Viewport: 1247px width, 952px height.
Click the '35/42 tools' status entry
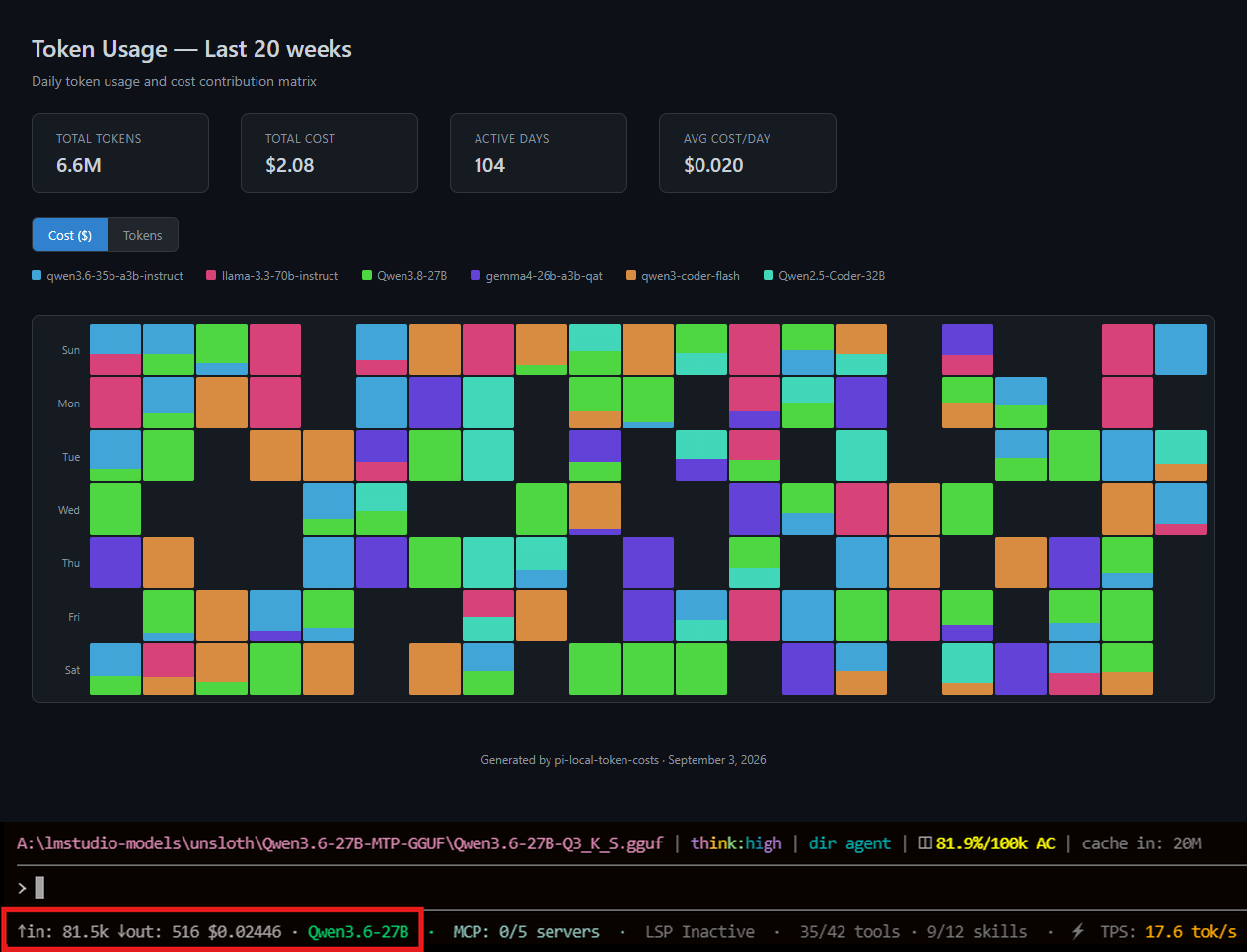click(x=849, y=931)
